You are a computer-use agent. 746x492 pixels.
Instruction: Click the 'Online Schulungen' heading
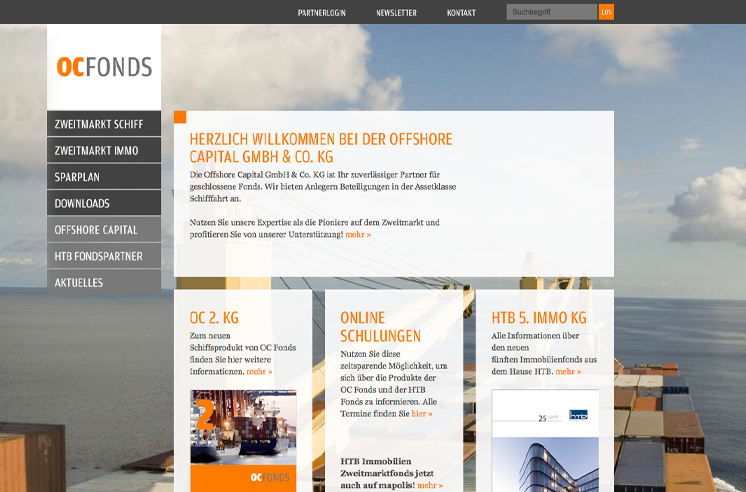click(x=381, y=326)
